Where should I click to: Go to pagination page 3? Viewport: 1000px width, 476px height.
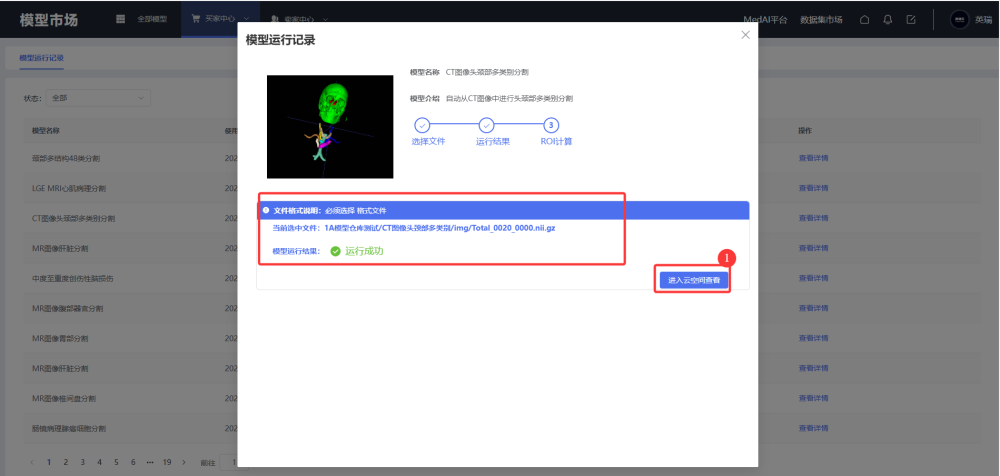coord(82,462)
